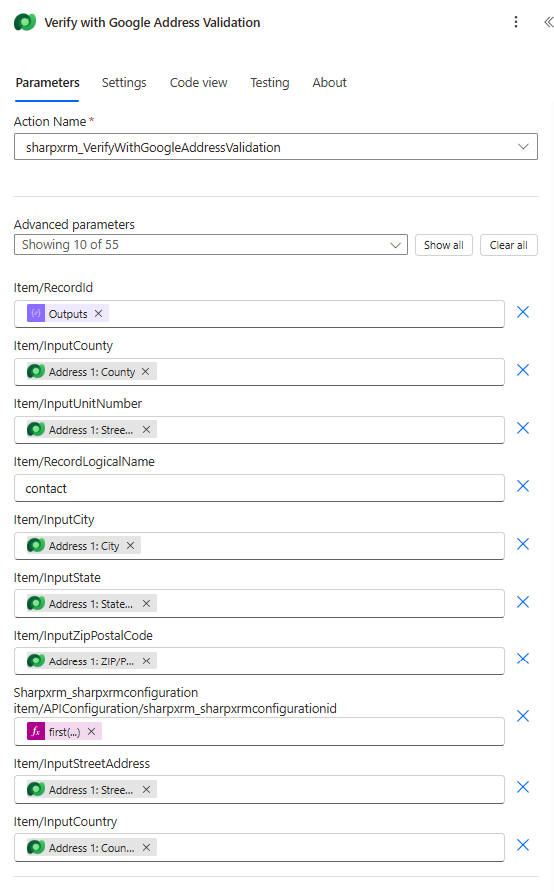Click into the Item/RecordLogicalName 'contact' field
This screenshot has height=892, width=554.
[259, 488]
